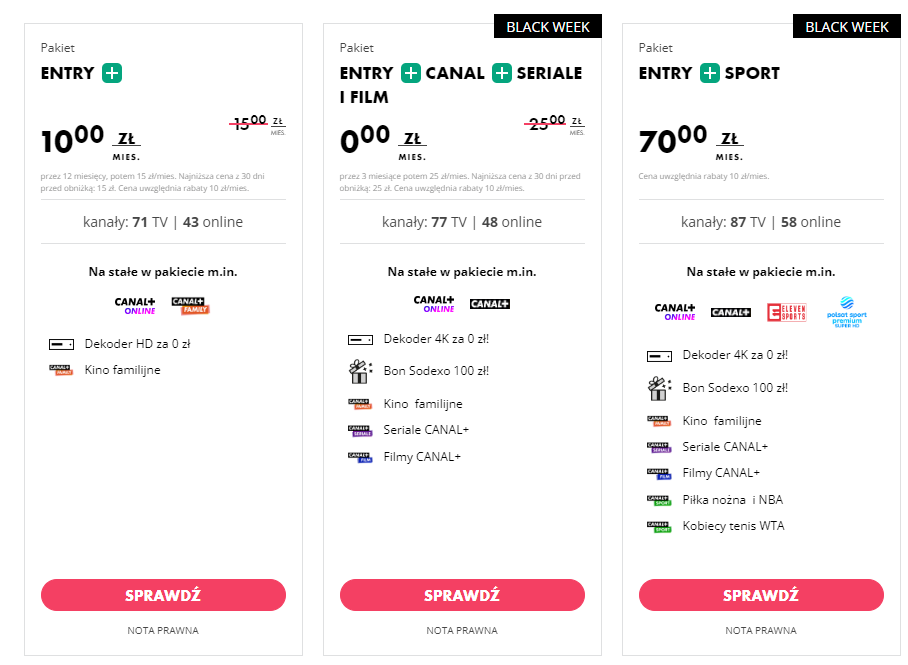The height and width of the screenshot is (665, 908).
Task: Click green plus icon next to ENTRY in first card
Action: [112, 73]
